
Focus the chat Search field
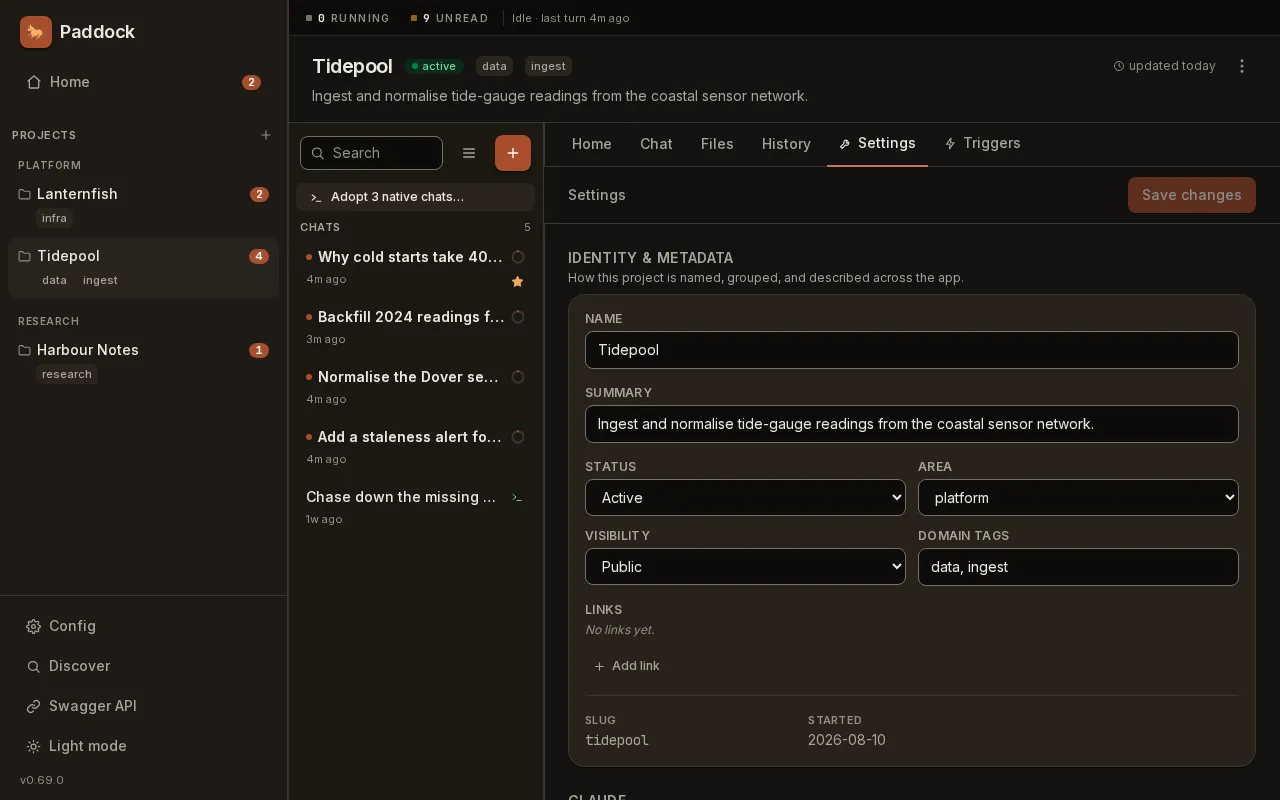[371, 153]
